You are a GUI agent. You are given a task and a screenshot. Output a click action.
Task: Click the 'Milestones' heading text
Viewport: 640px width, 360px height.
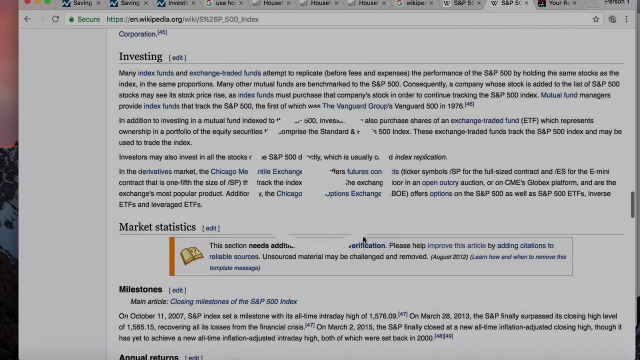[x=140, y=289]
